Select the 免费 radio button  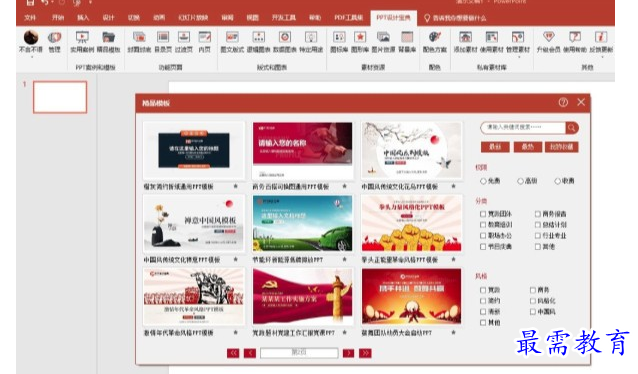(483, 181)
